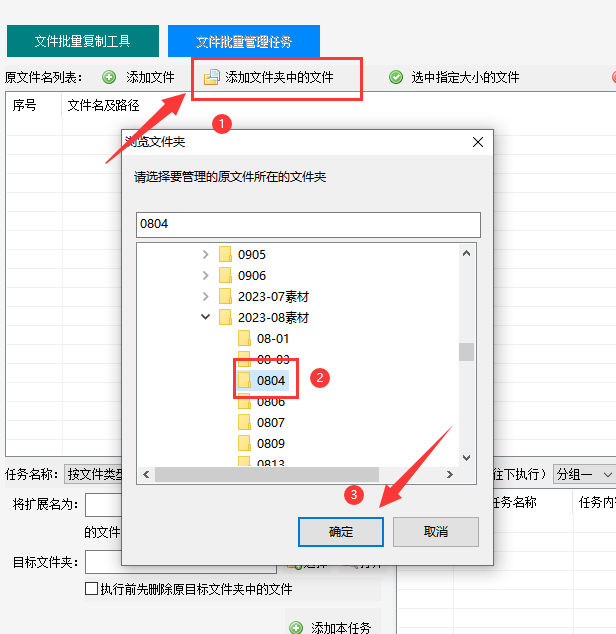The height and width of the screenshot is (634, 616).
Task: Select the 0807 folder icon
Action: (x=244, y=423)
